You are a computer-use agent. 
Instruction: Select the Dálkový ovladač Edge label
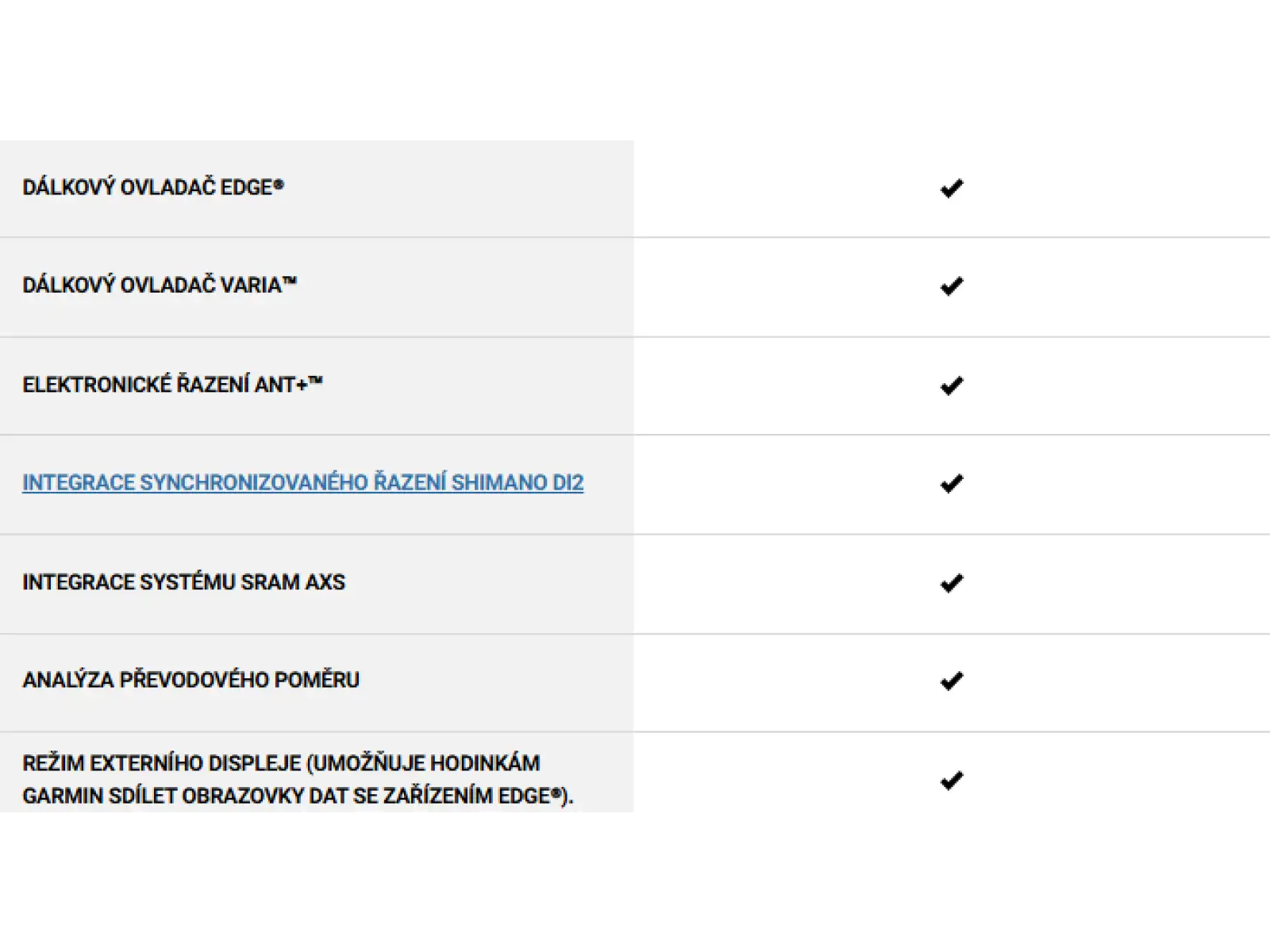(x=152, y=187)
